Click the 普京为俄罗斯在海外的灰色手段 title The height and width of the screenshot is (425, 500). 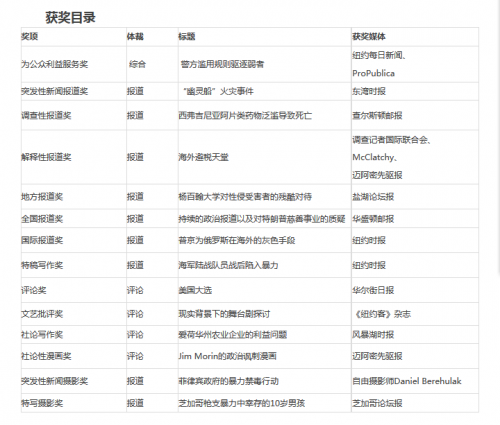click(x=237, y=240)
